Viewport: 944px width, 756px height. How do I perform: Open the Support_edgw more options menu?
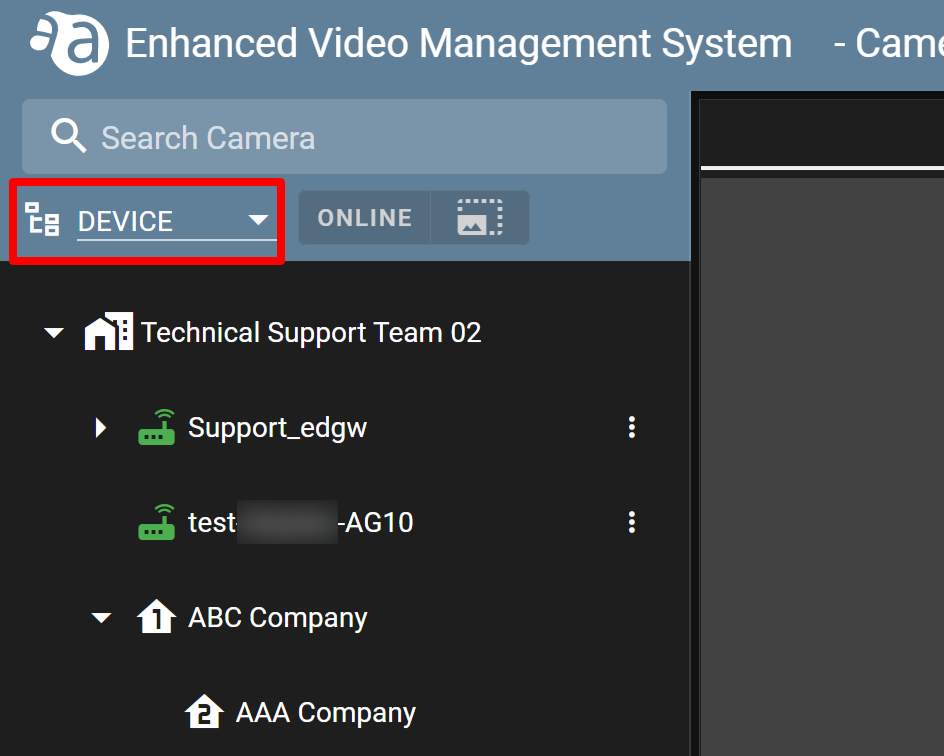632,427
